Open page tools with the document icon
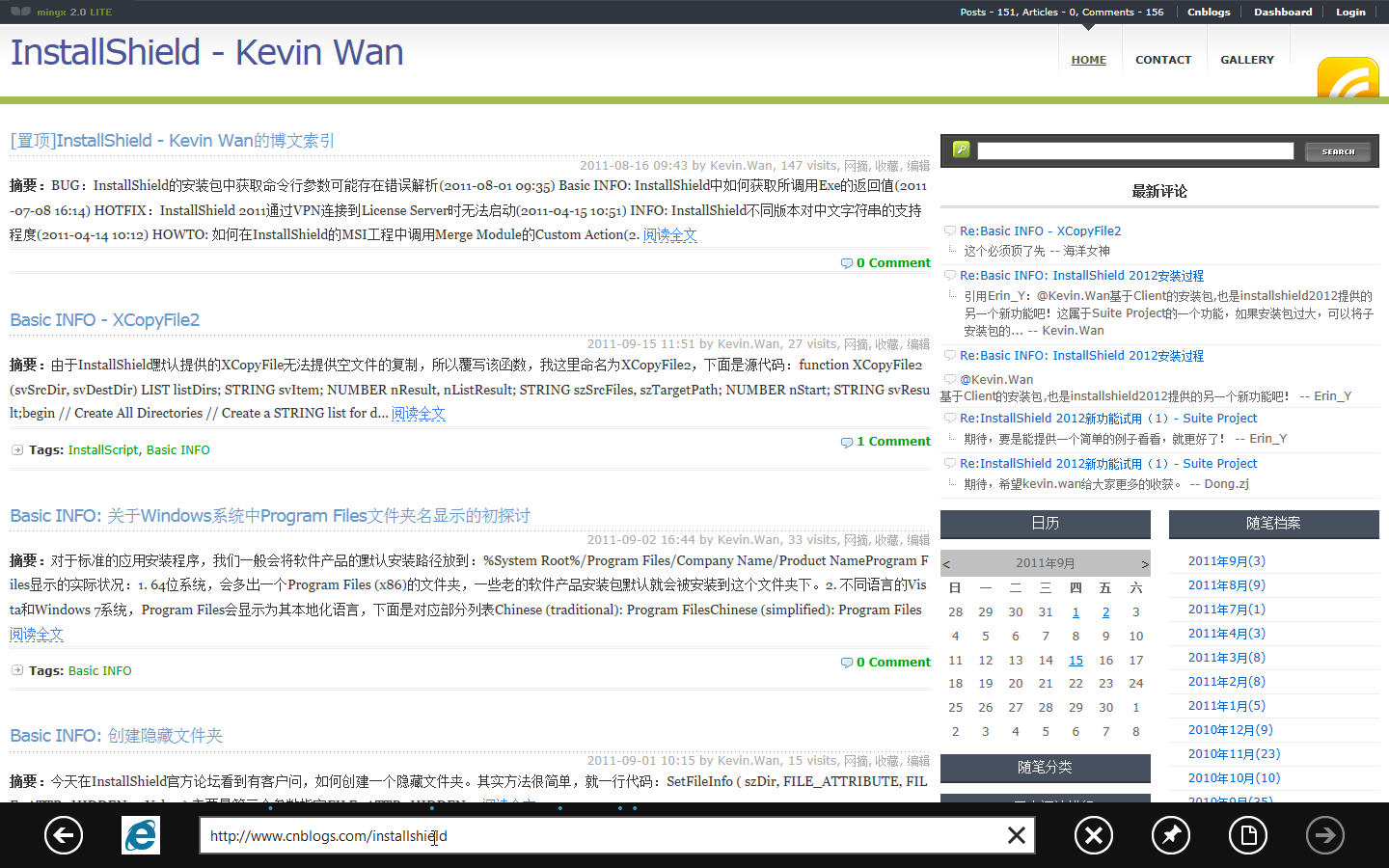Screen dimensions: 1389x868 tap(1248, 835)
